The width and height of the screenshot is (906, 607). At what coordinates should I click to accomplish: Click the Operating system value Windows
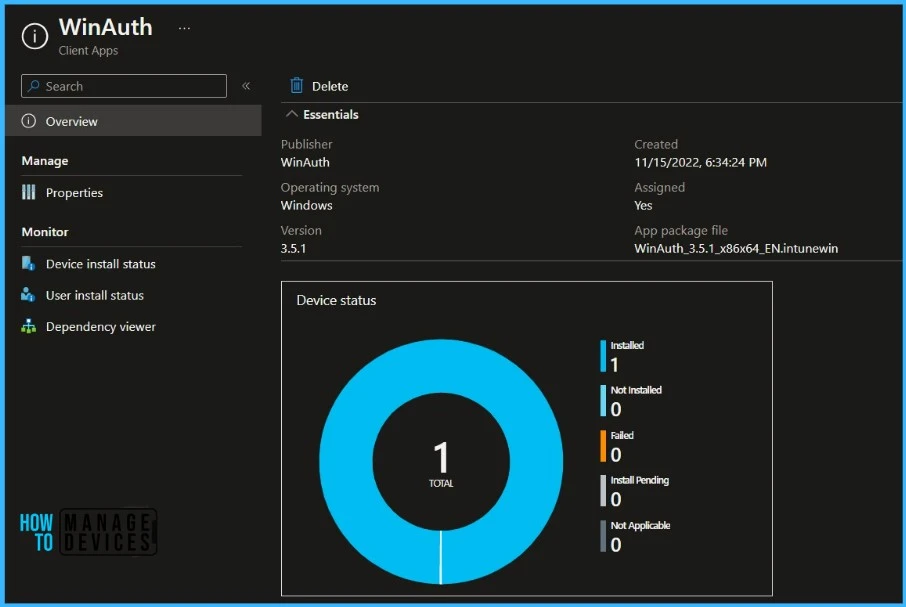(306, 205)
